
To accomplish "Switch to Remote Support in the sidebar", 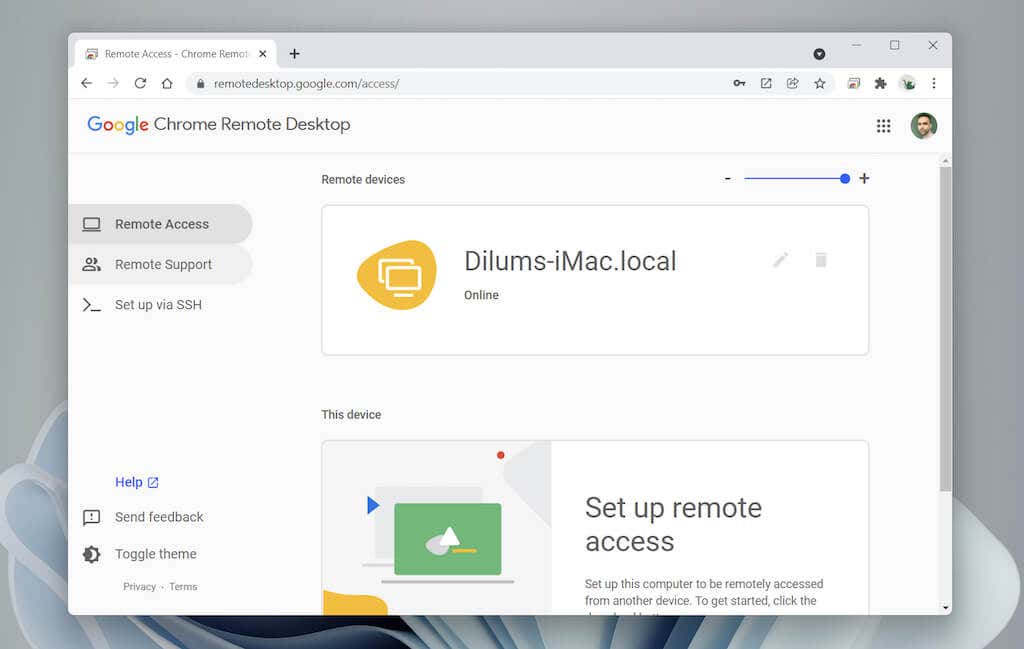I will (160, 264).
